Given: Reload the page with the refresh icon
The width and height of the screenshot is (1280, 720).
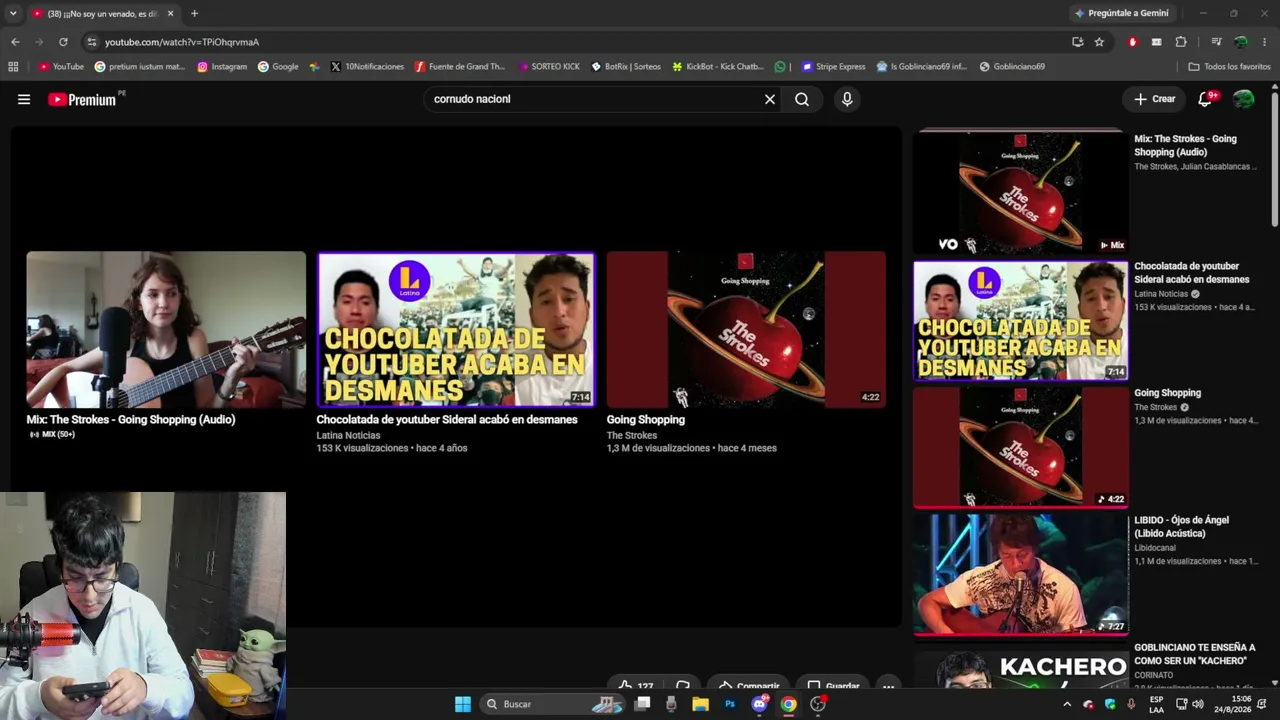Looking at the screenshot, I should (63, 42).
